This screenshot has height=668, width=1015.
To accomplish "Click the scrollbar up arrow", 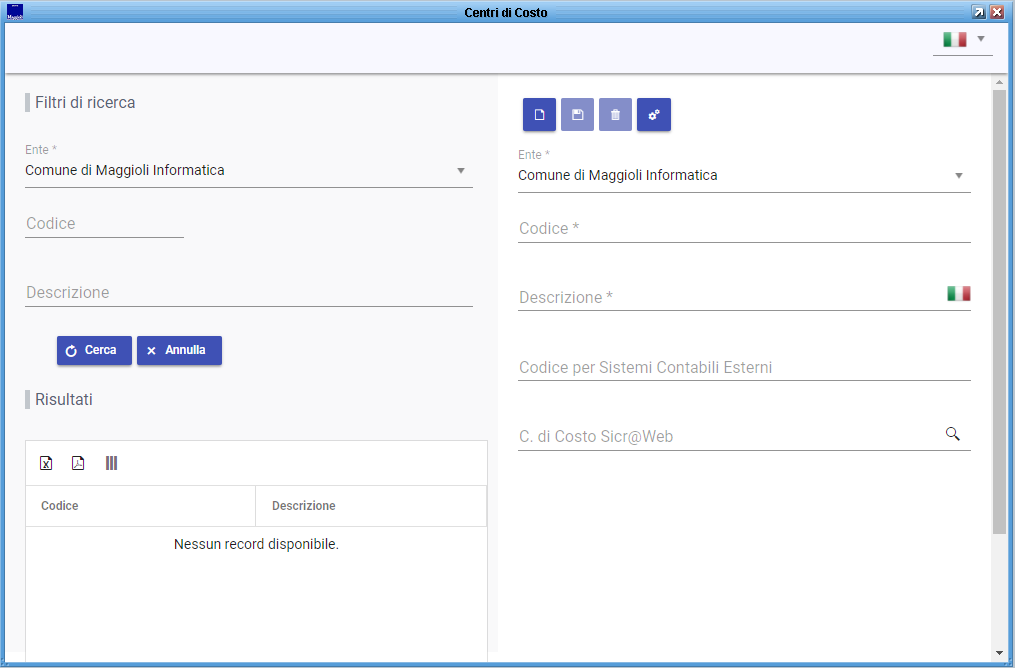I will [x=999, y=82].
